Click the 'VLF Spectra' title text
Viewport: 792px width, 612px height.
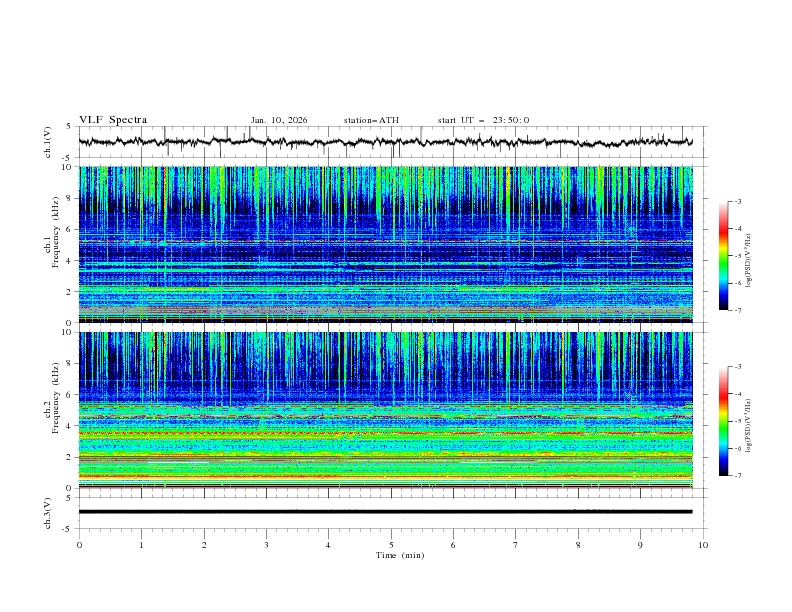coord(113,120)
